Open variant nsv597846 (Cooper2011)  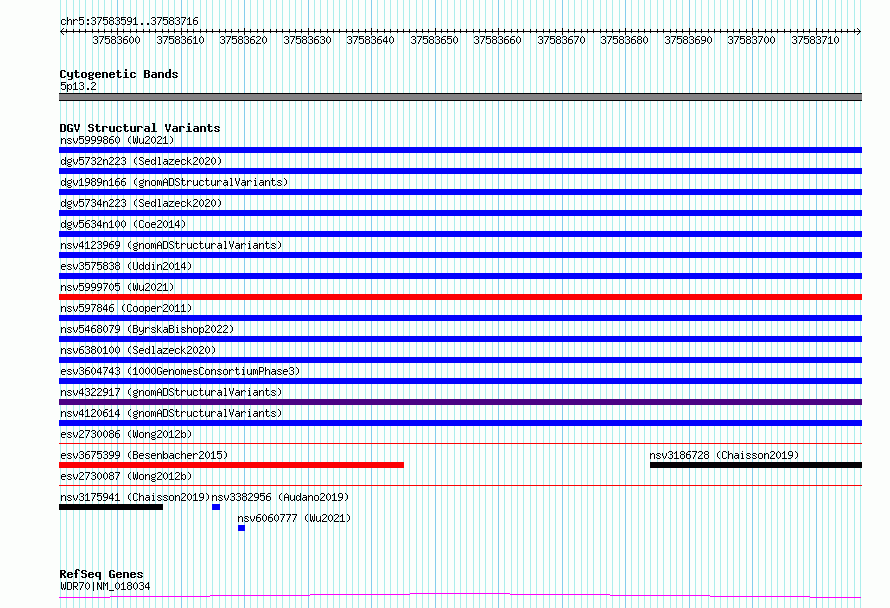click(126, 308)
